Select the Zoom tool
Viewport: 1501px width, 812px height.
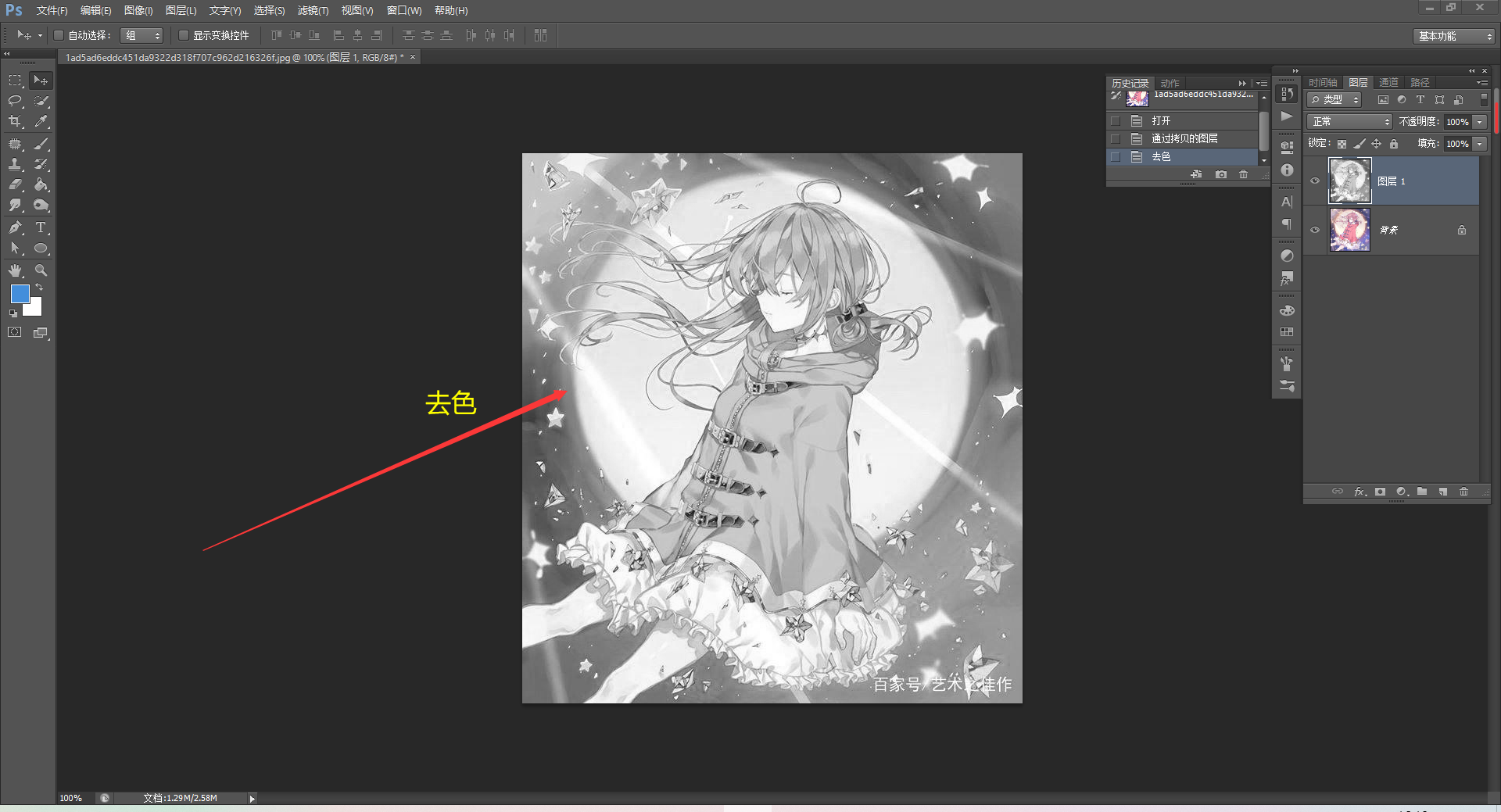pyautogui.click(x=41, y=270)
